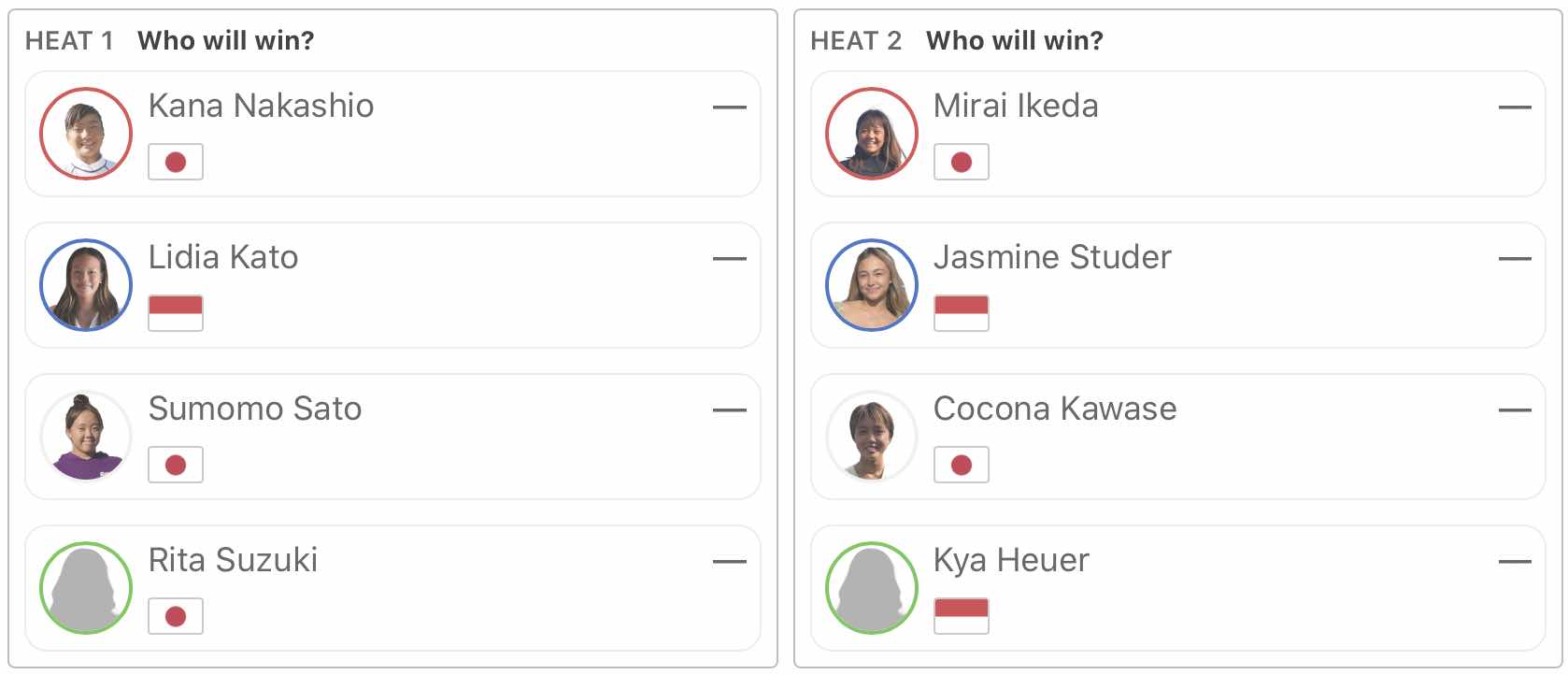Click the dash beside Kana Nakashio
The height and width of the screenshot is (675, 1568).
pyautogui.click(x=729, y=108)
